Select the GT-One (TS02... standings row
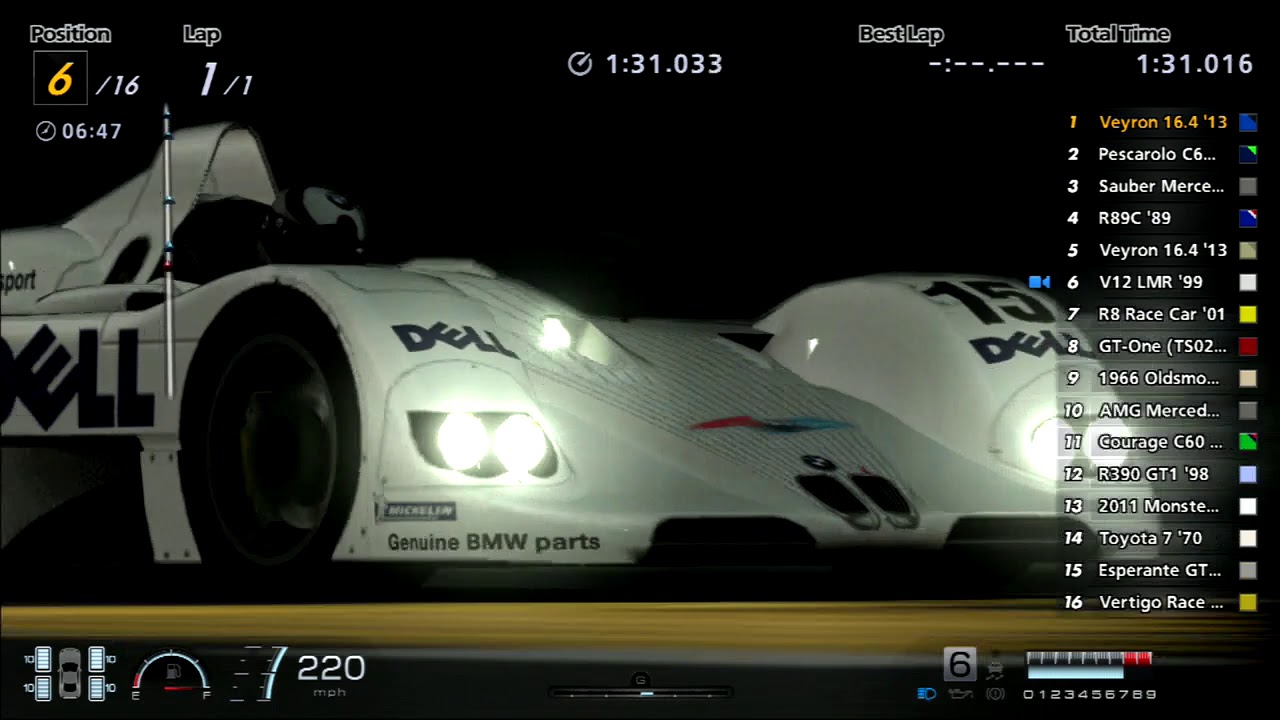The height and width of the screenshot is (720, 1280). tap(1160, 346)
